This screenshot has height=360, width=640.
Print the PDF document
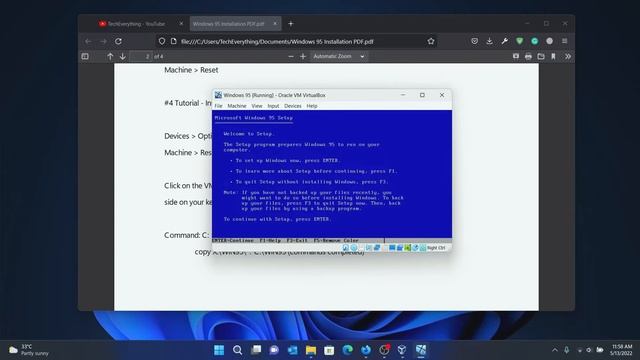[x=528, y=56]
